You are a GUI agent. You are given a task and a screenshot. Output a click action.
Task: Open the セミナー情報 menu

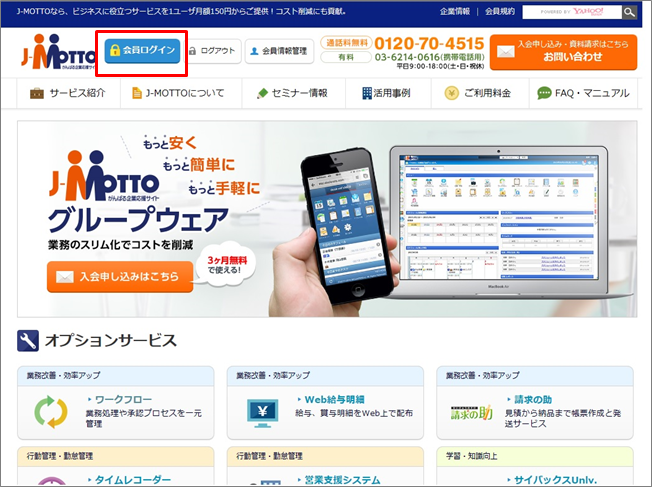tap(294, 93)
